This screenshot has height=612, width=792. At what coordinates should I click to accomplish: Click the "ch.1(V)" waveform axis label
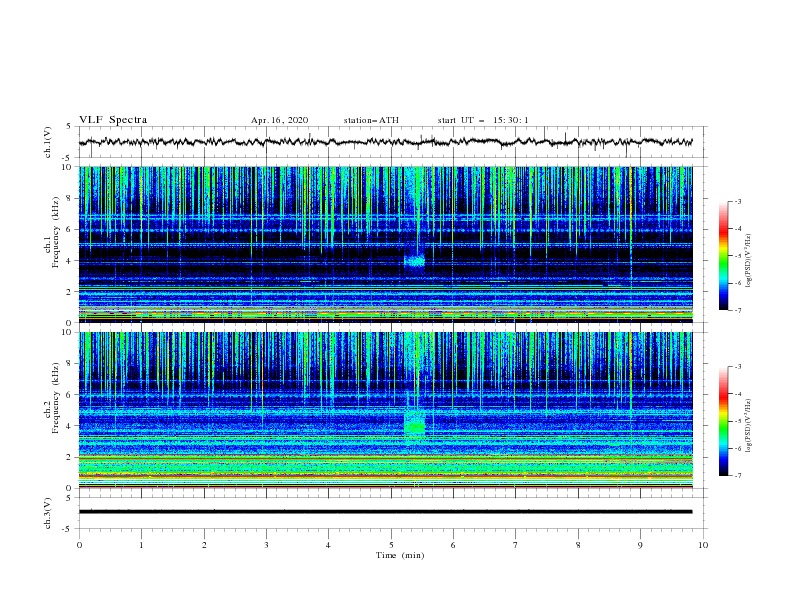tap(48, 142)
